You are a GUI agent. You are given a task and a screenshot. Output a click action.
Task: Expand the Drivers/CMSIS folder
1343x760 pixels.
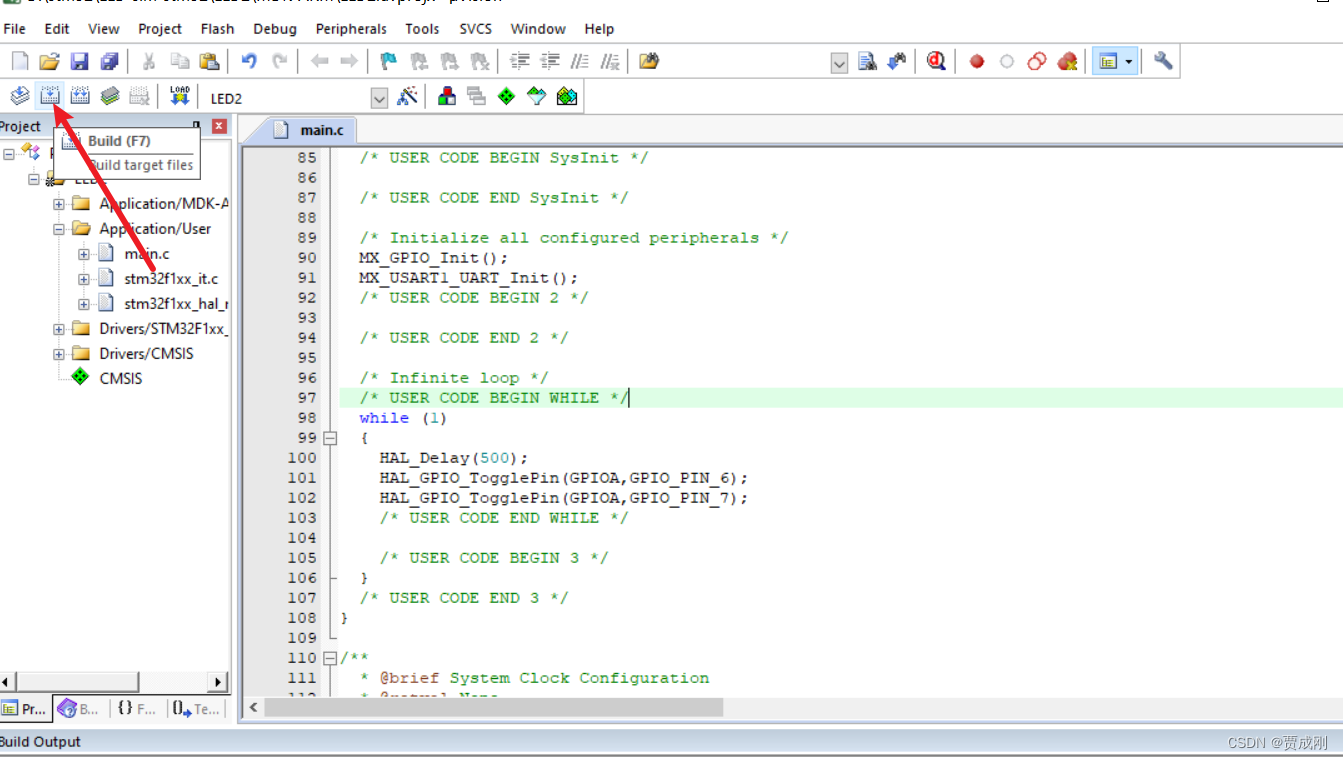(59, 354)
